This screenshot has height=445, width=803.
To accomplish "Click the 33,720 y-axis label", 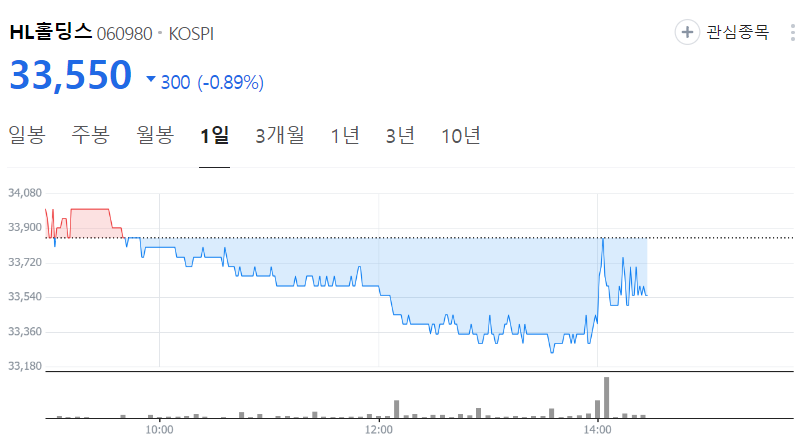I will point(25,262).
